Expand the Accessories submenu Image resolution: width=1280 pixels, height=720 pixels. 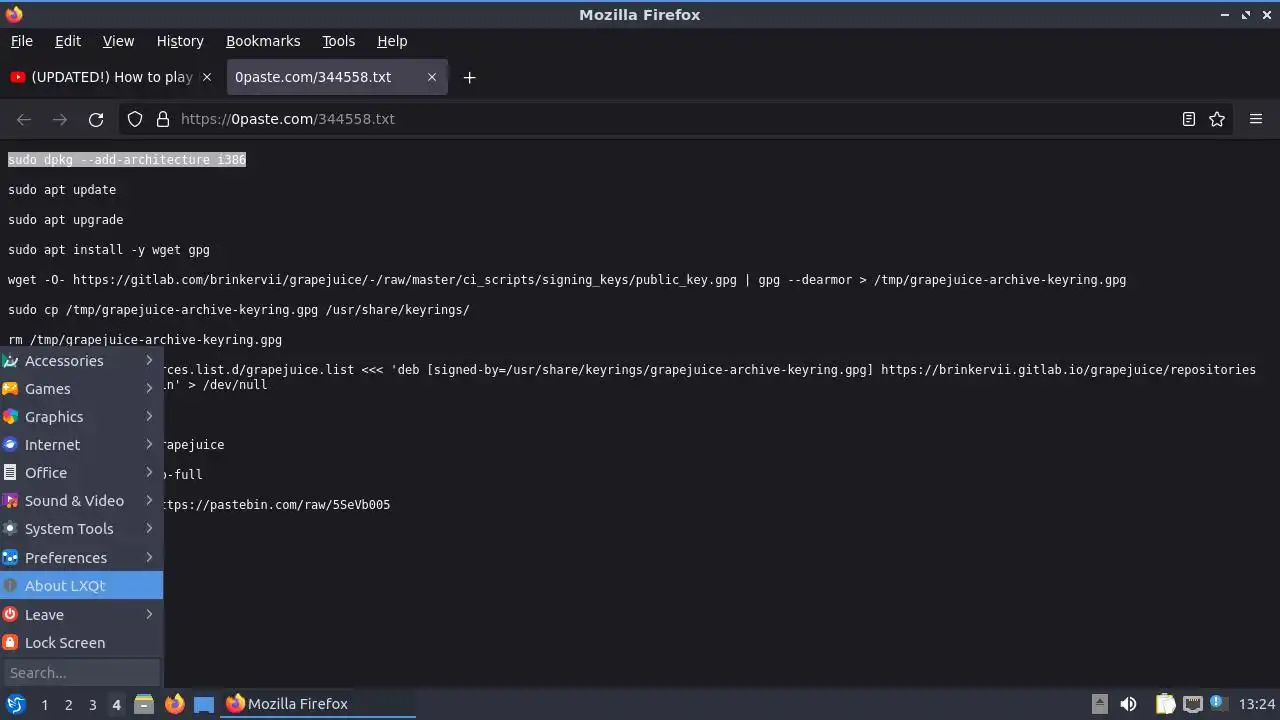[x=81, y=361]
